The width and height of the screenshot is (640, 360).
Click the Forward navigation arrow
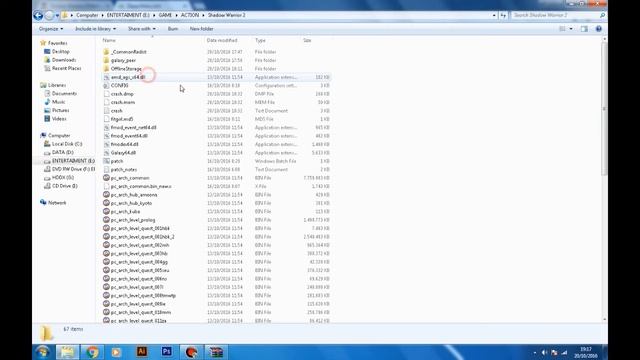coord(49,16)
